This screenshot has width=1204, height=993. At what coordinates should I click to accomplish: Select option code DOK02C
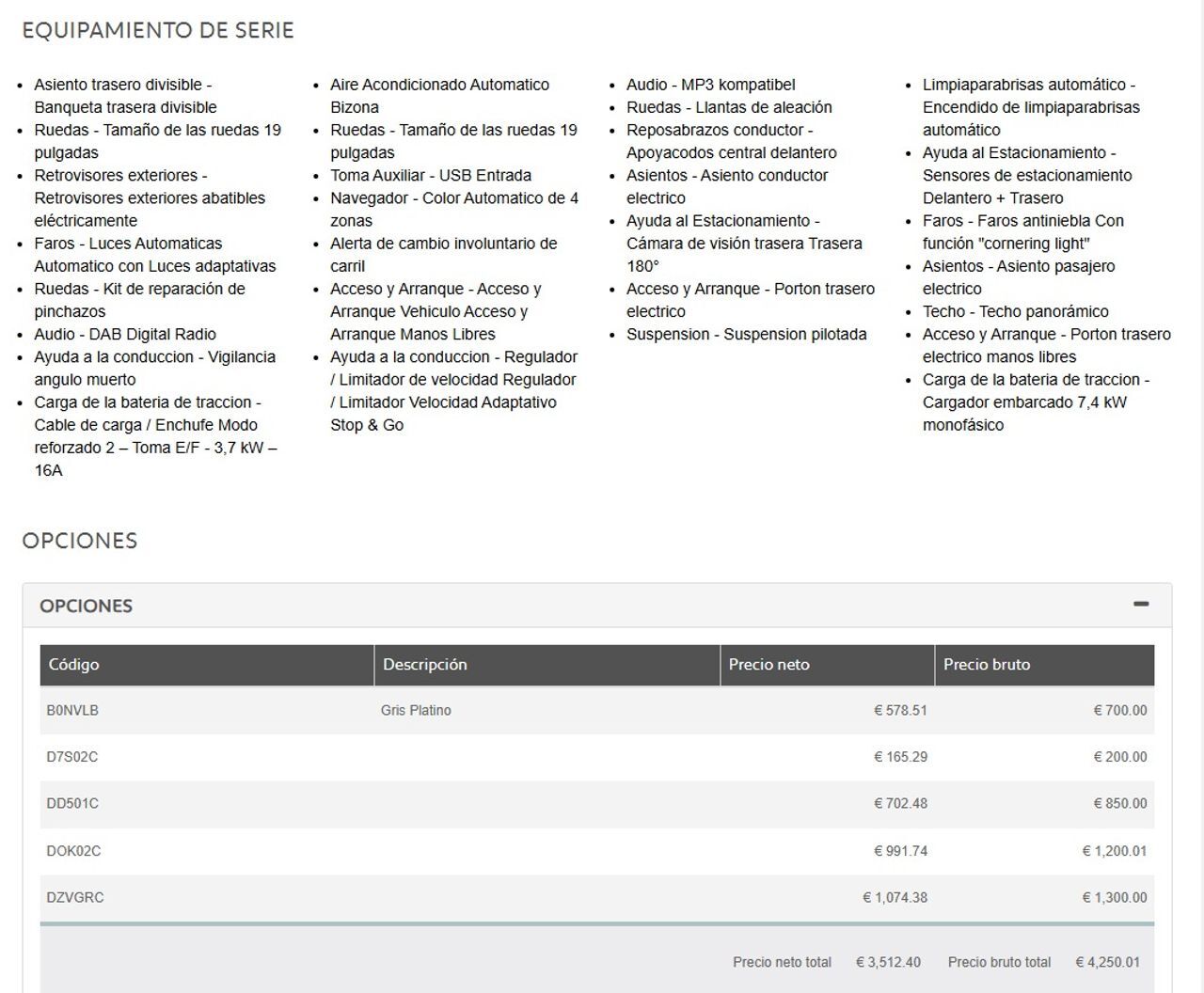[73, 851]
